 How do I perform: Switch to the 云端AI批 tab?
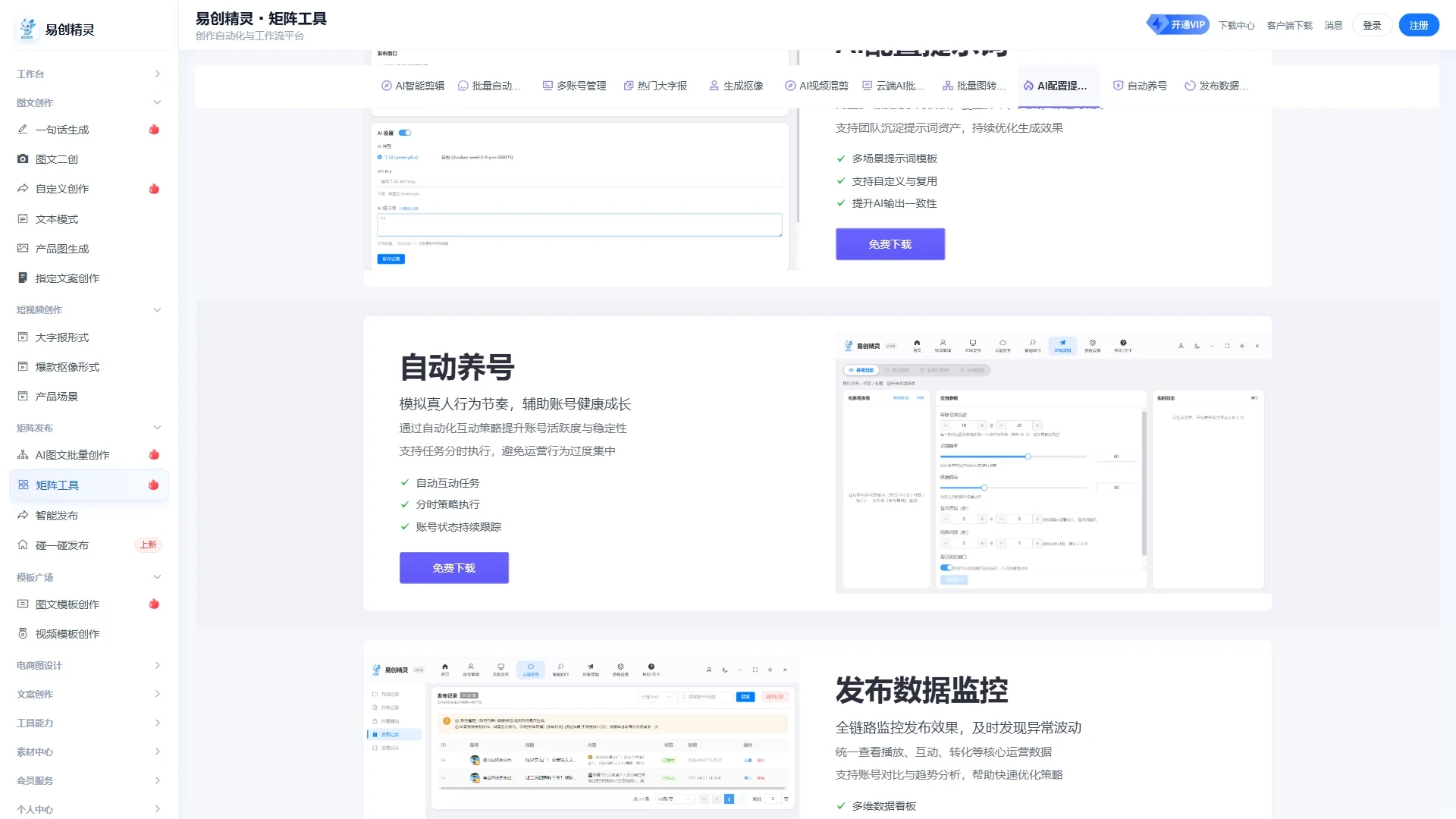[x=893, y=86]
